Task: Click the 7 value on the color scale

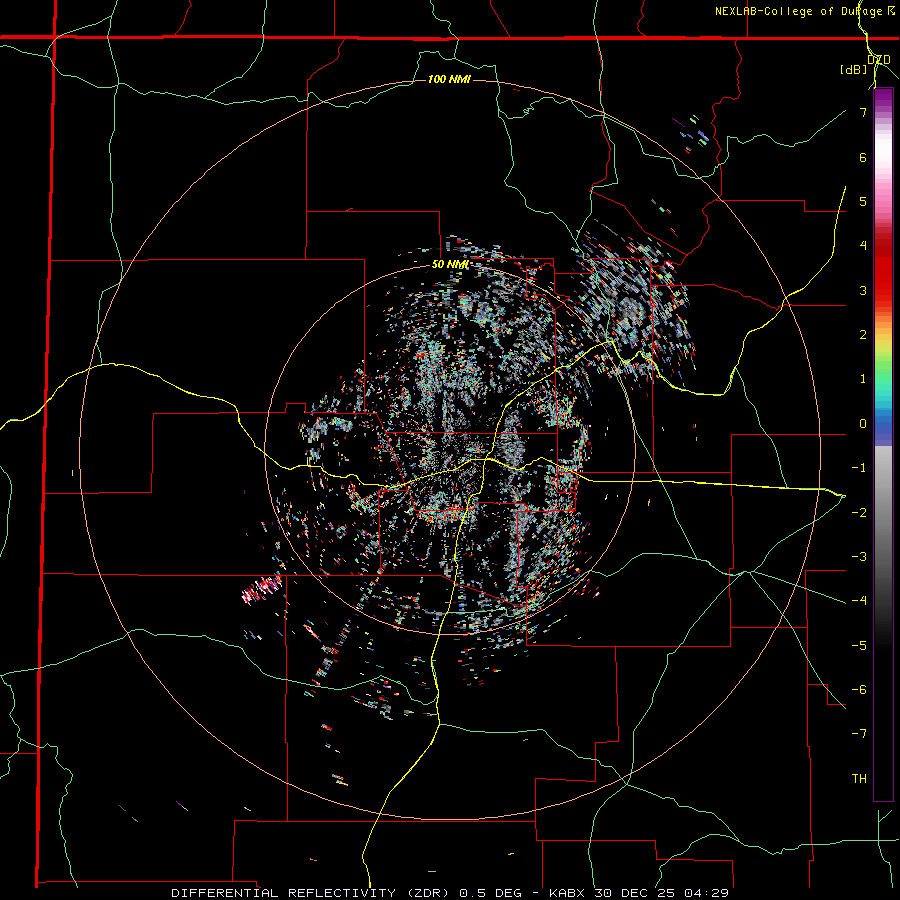Action: [863, 112]
